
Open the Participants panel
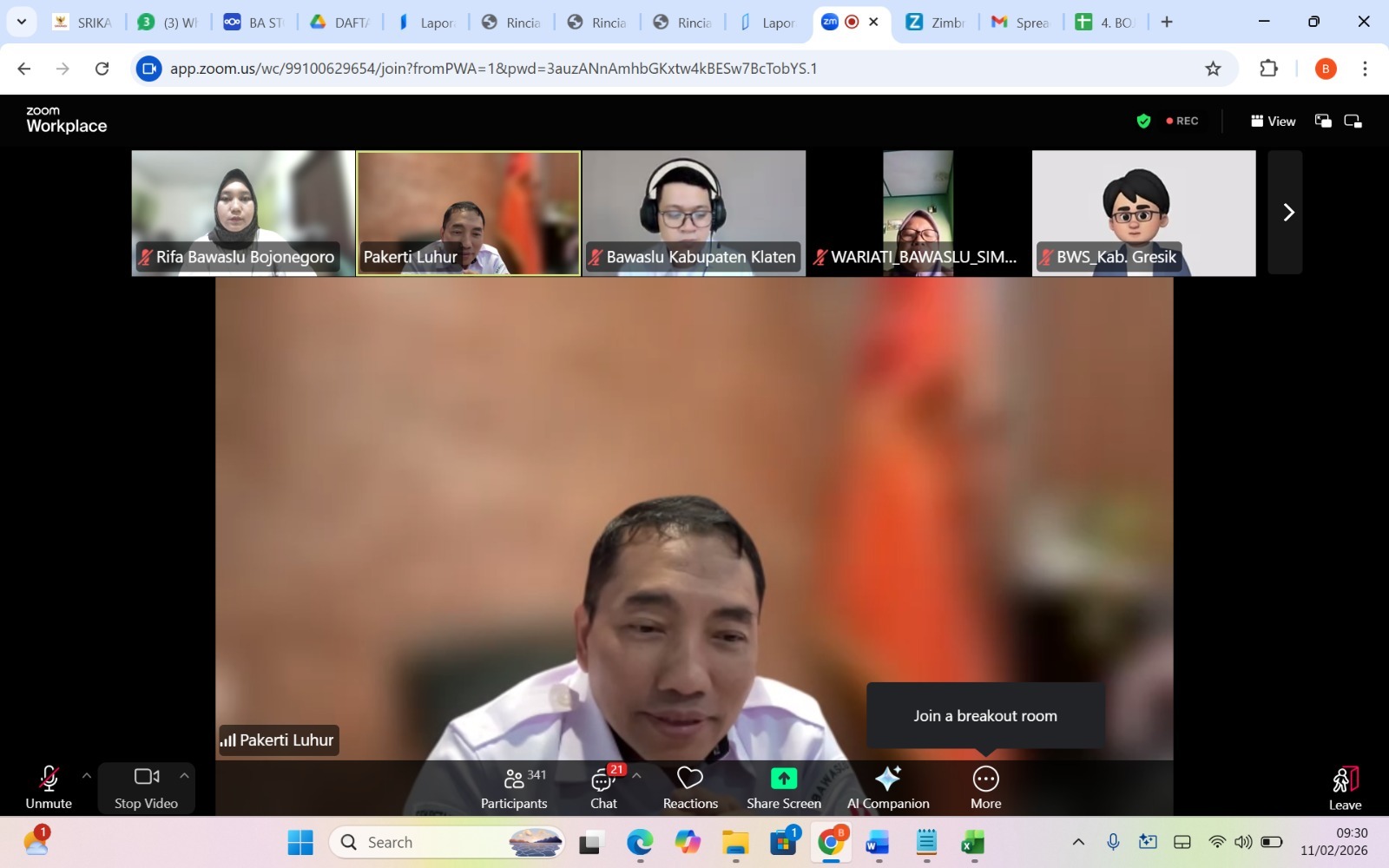tap(514, 787)
